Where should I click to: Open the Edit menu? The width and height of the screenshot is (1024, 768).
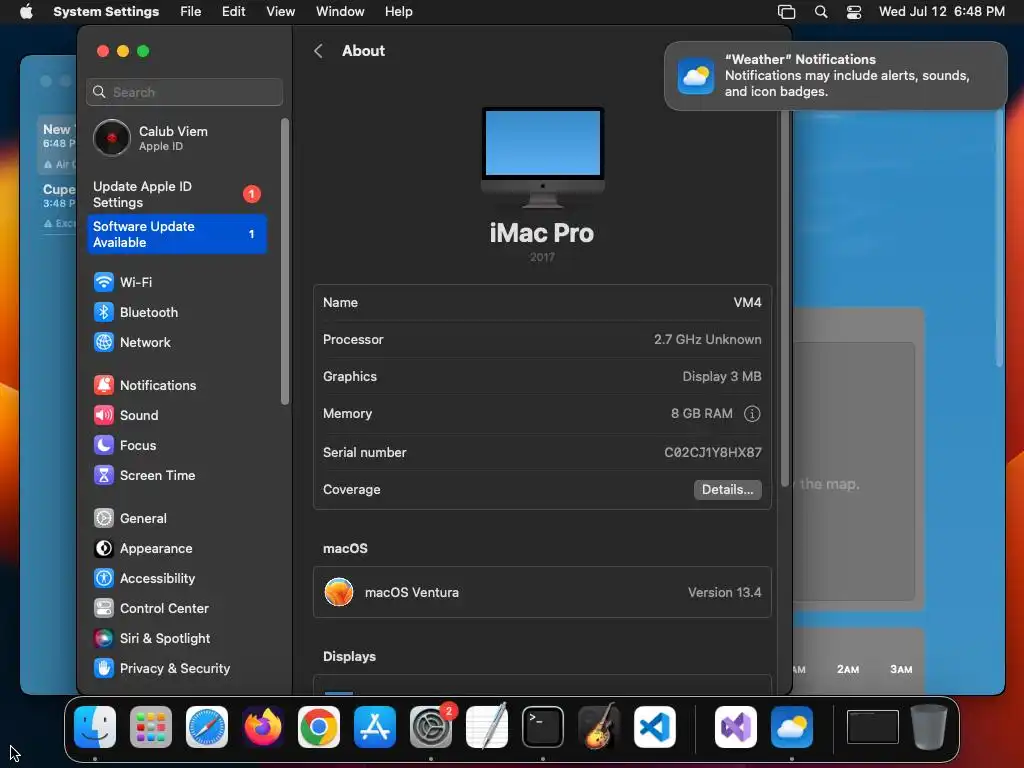233,12
